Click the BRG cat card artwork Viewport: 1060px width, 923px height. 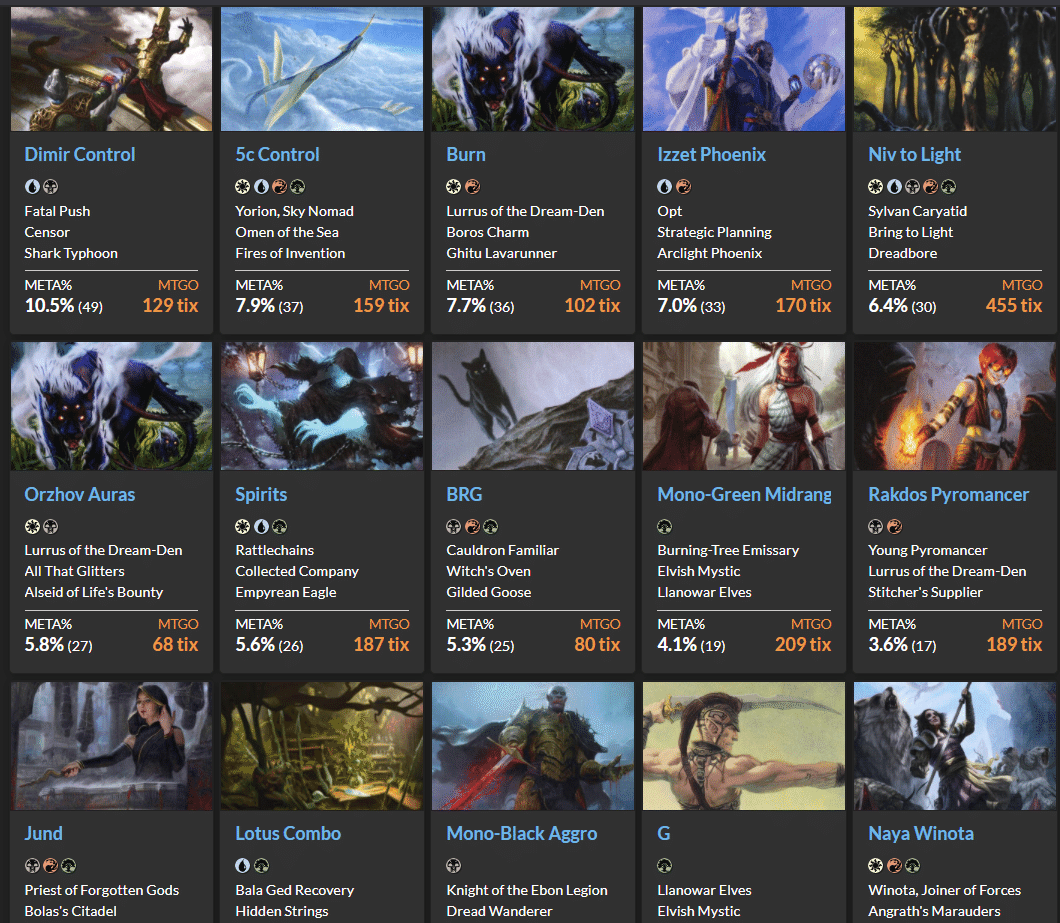click(533, 406)
